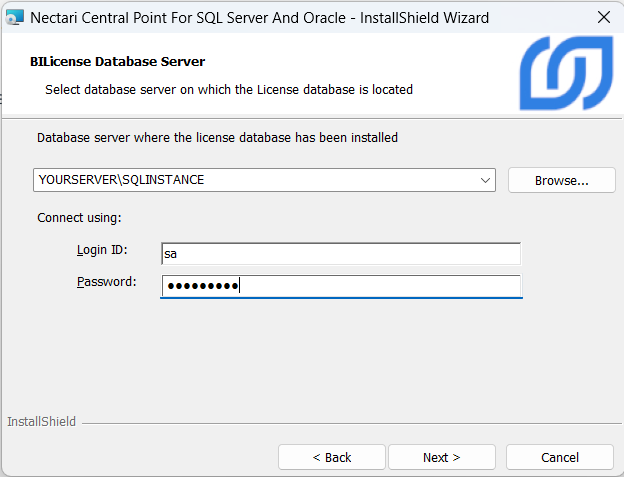
Task: Click the "Connect using:" text
Action: (79, 217)
